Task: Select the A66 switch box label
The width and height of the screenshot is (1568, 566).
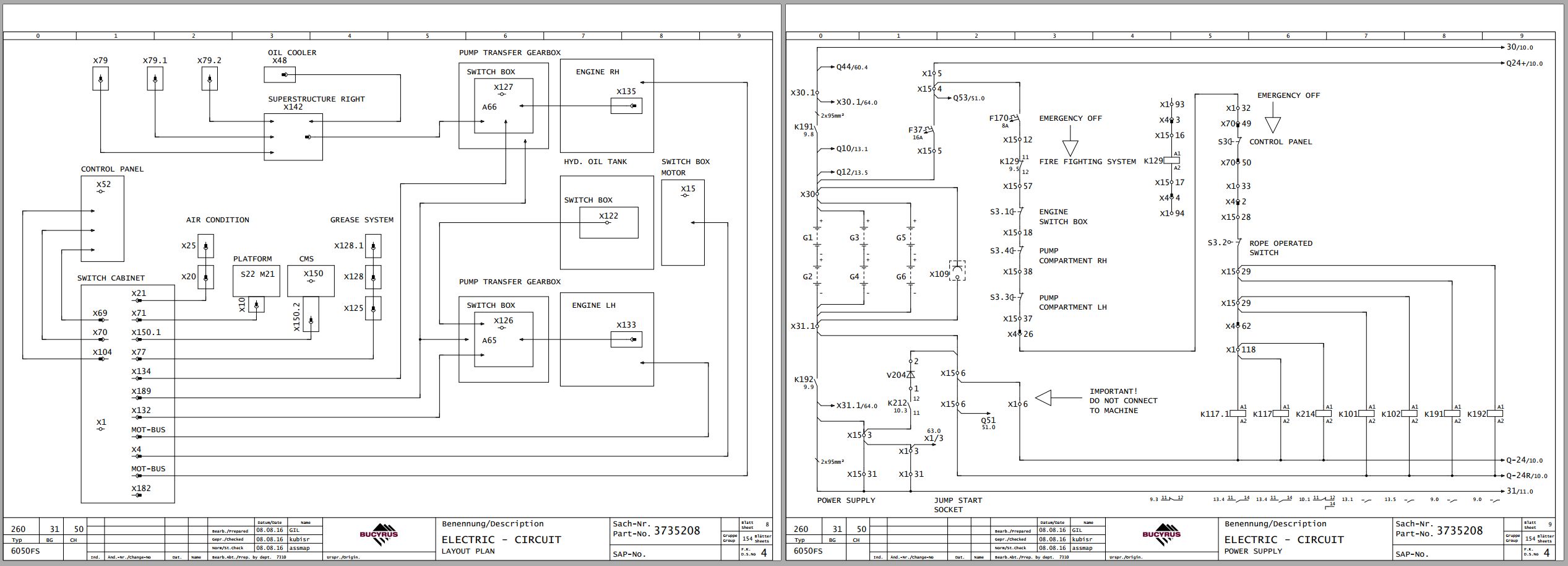Action: tap(489, 107)
